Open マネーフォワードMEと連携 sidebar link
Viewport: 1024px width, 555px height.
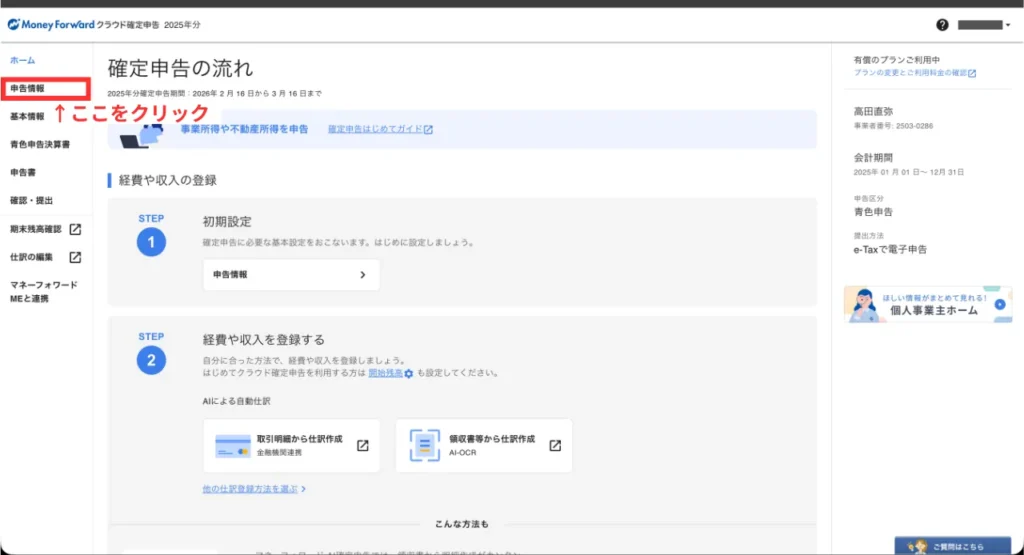44,291
